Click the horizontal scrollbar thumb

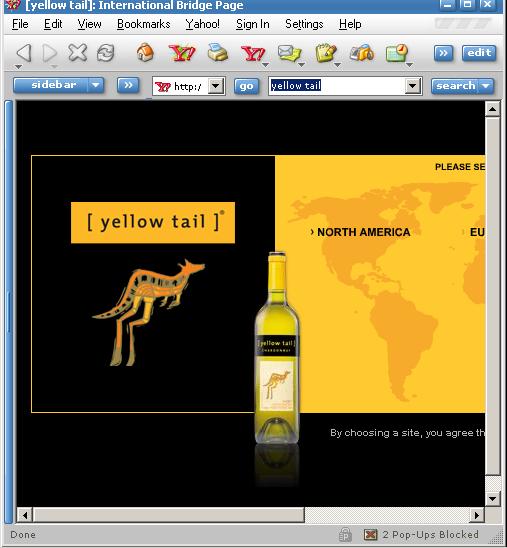[168, 515]
